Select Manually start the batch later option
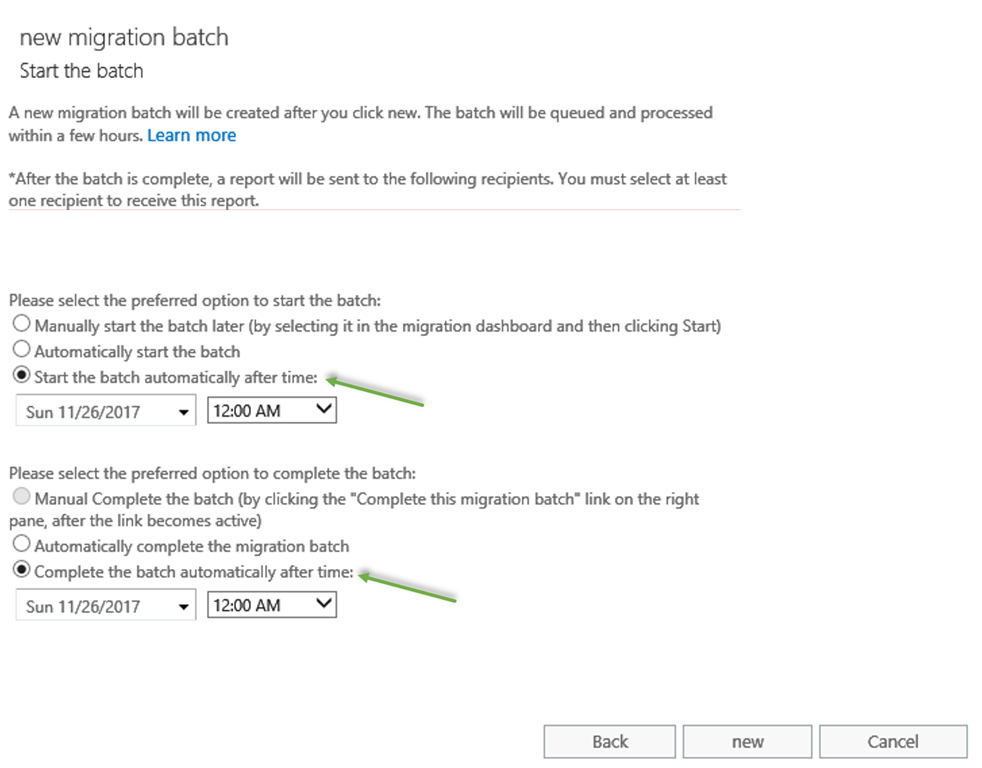 tap(21, 326)
